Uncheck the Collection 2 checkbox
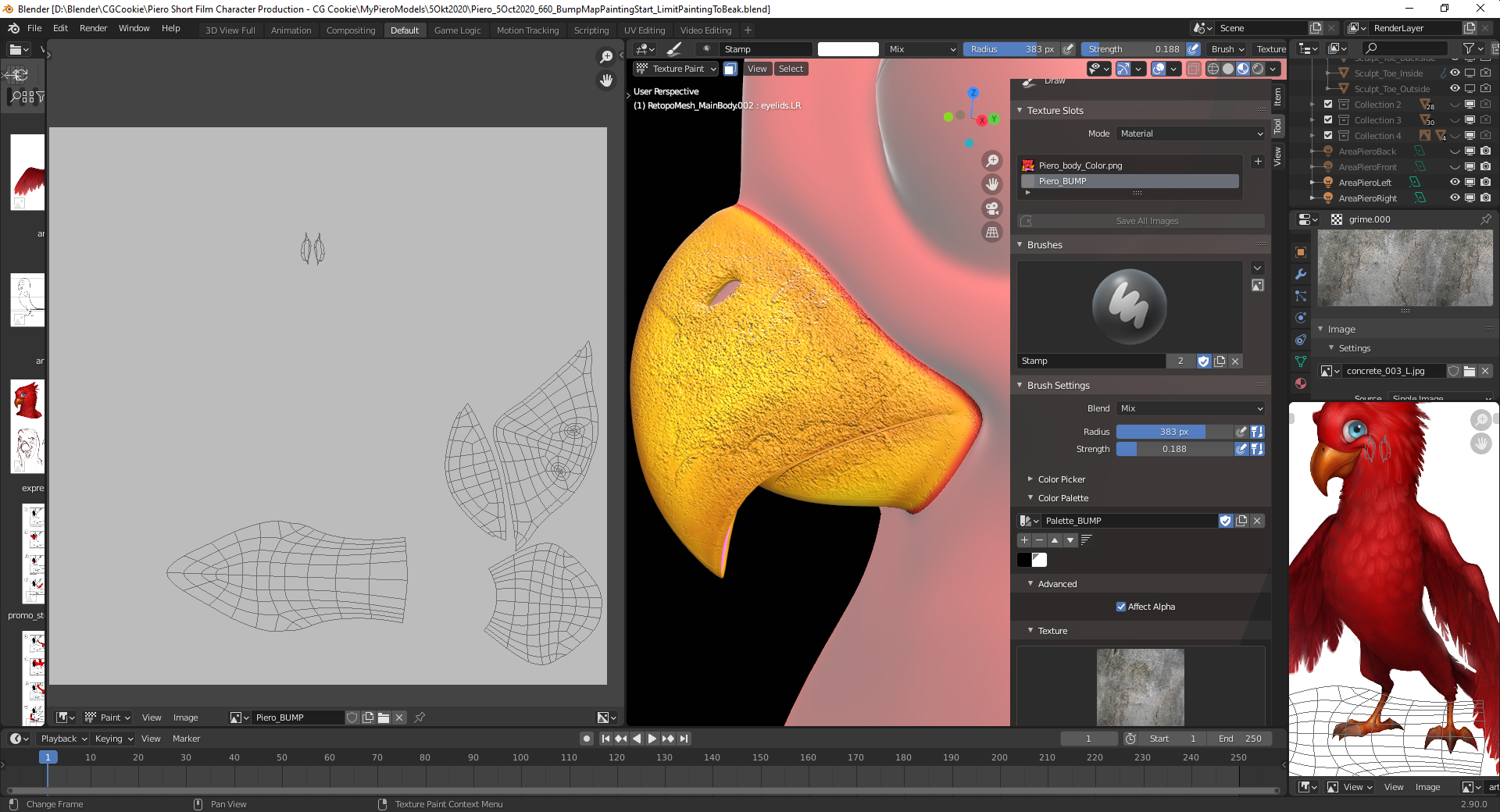Image resolution: width=1500 pixels, height=812 pixels. [x=1327, y=104]
